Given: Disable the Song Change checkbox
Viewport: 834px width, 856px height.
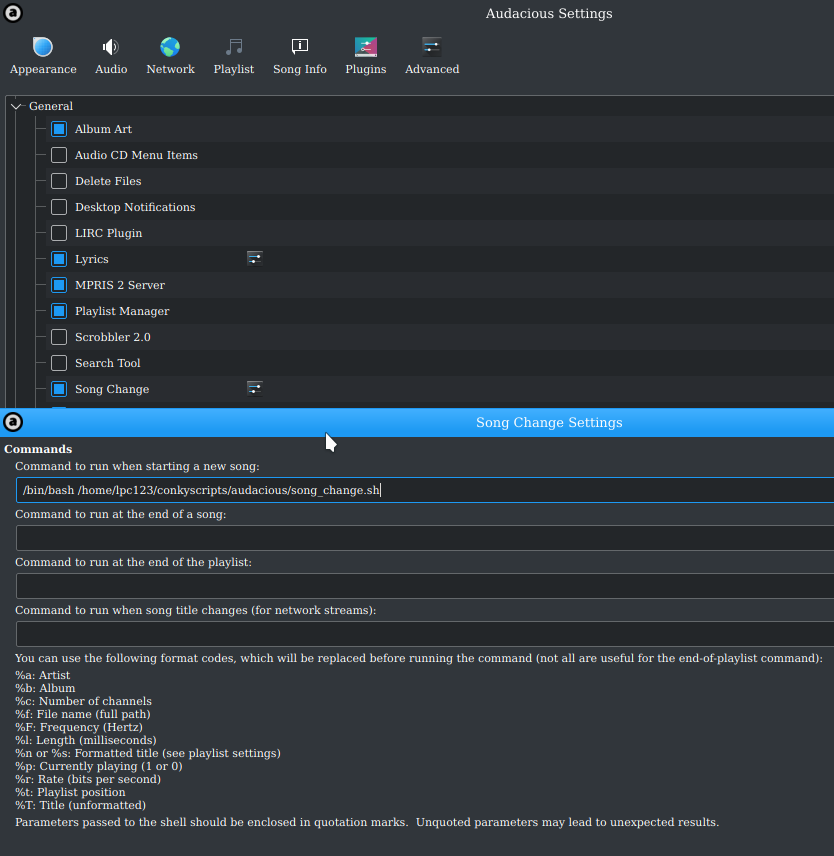Looking at the screenshot, I should click(x=59, y=389).
